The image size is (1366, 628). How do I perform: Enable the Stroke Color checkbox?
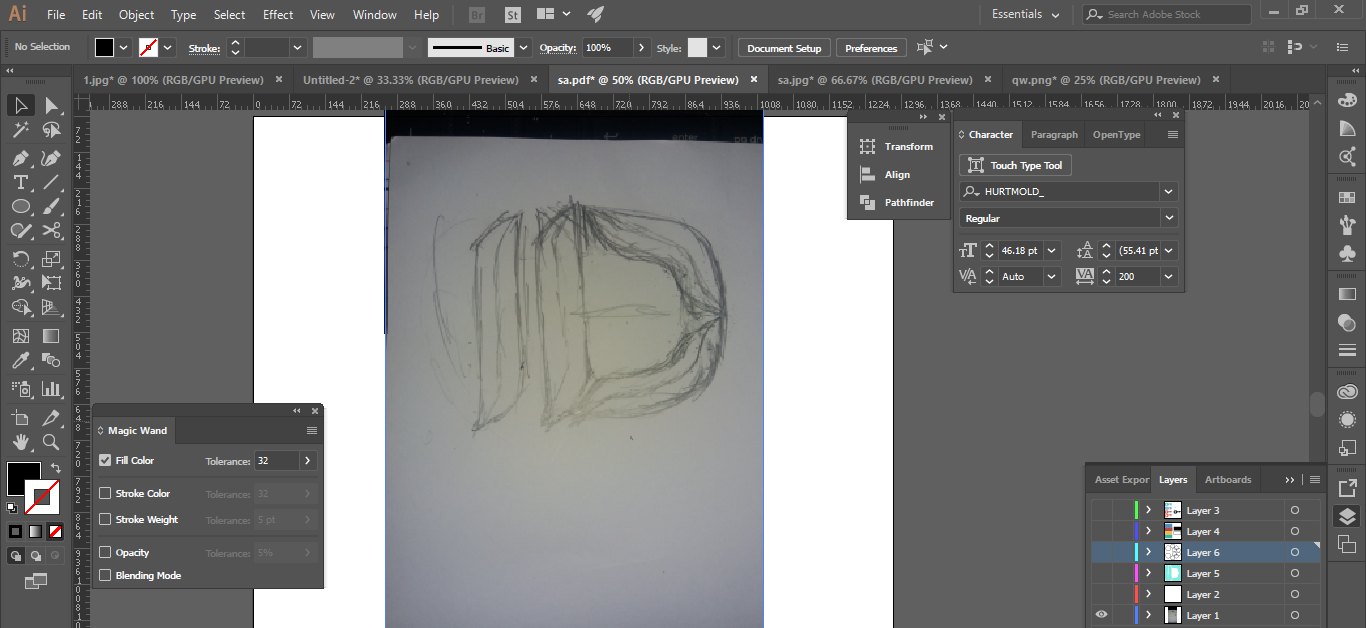point(105,494)
